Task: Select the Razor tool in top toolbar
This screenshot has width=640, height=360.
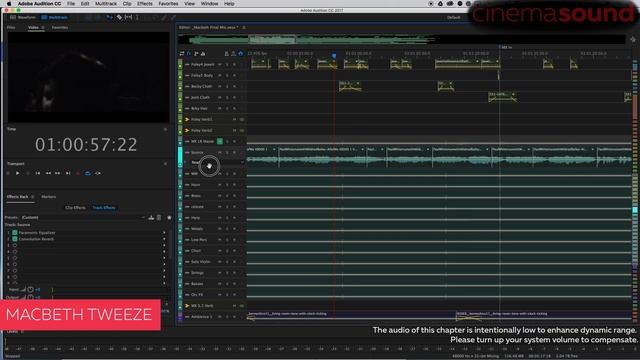Action: [119, 18]
